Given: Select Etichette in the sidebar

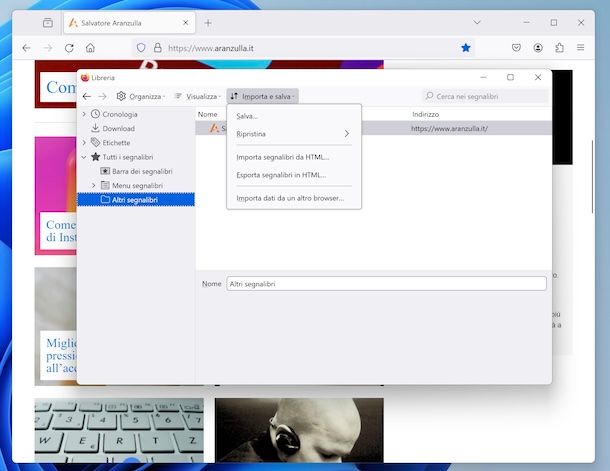Looking at the screenshot, I should (x=116, y=143).
